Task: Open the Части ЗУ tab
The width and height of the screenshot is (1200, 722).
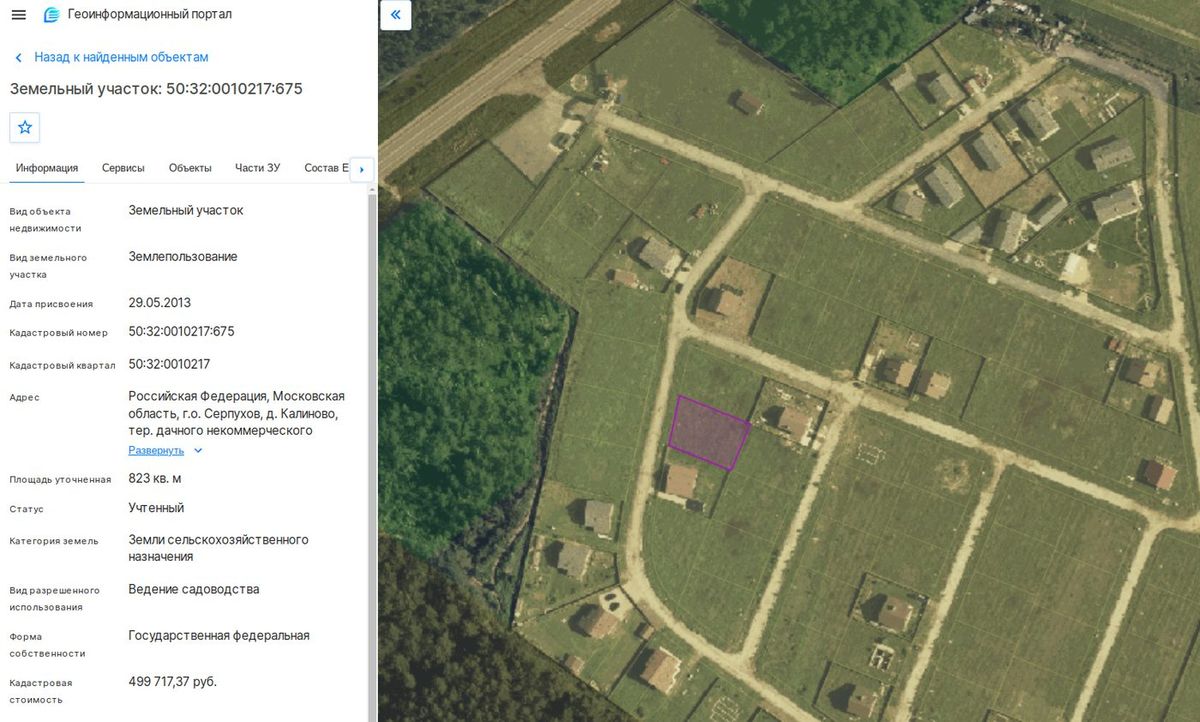Action: 257,168
